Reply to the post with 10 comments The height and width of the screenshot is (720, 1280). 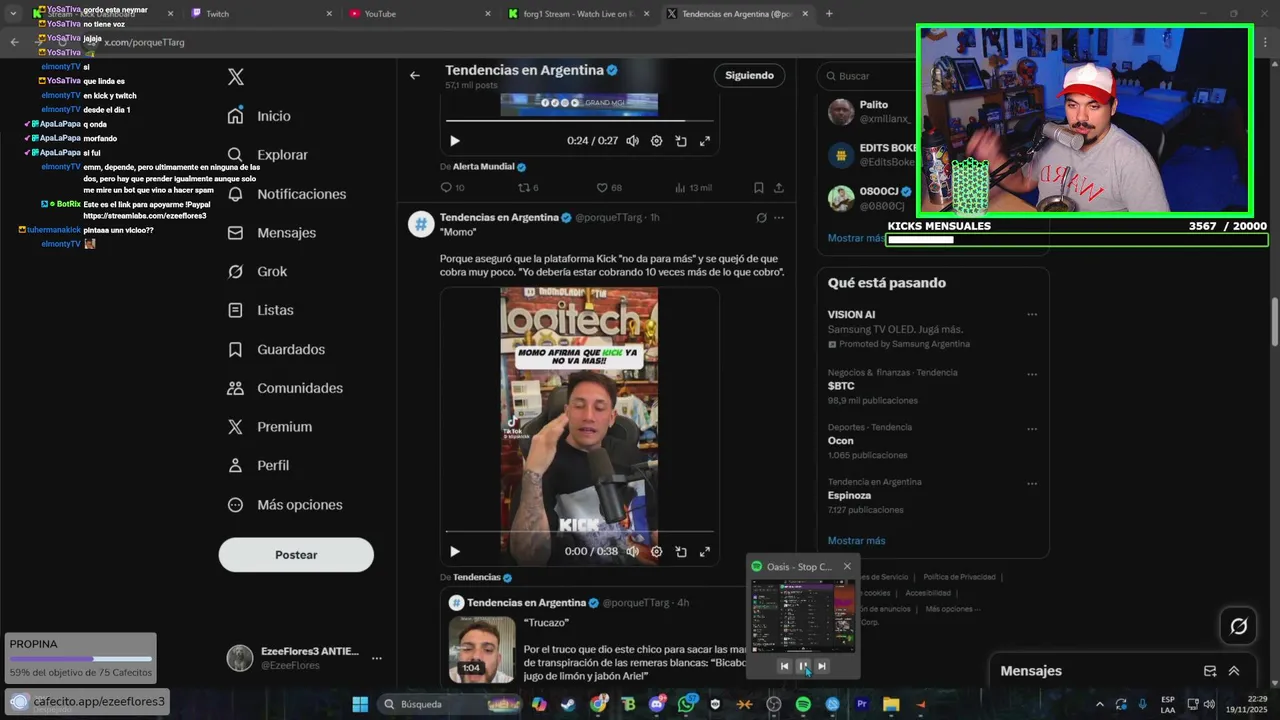pyautogui.click(x=452, y=187)
